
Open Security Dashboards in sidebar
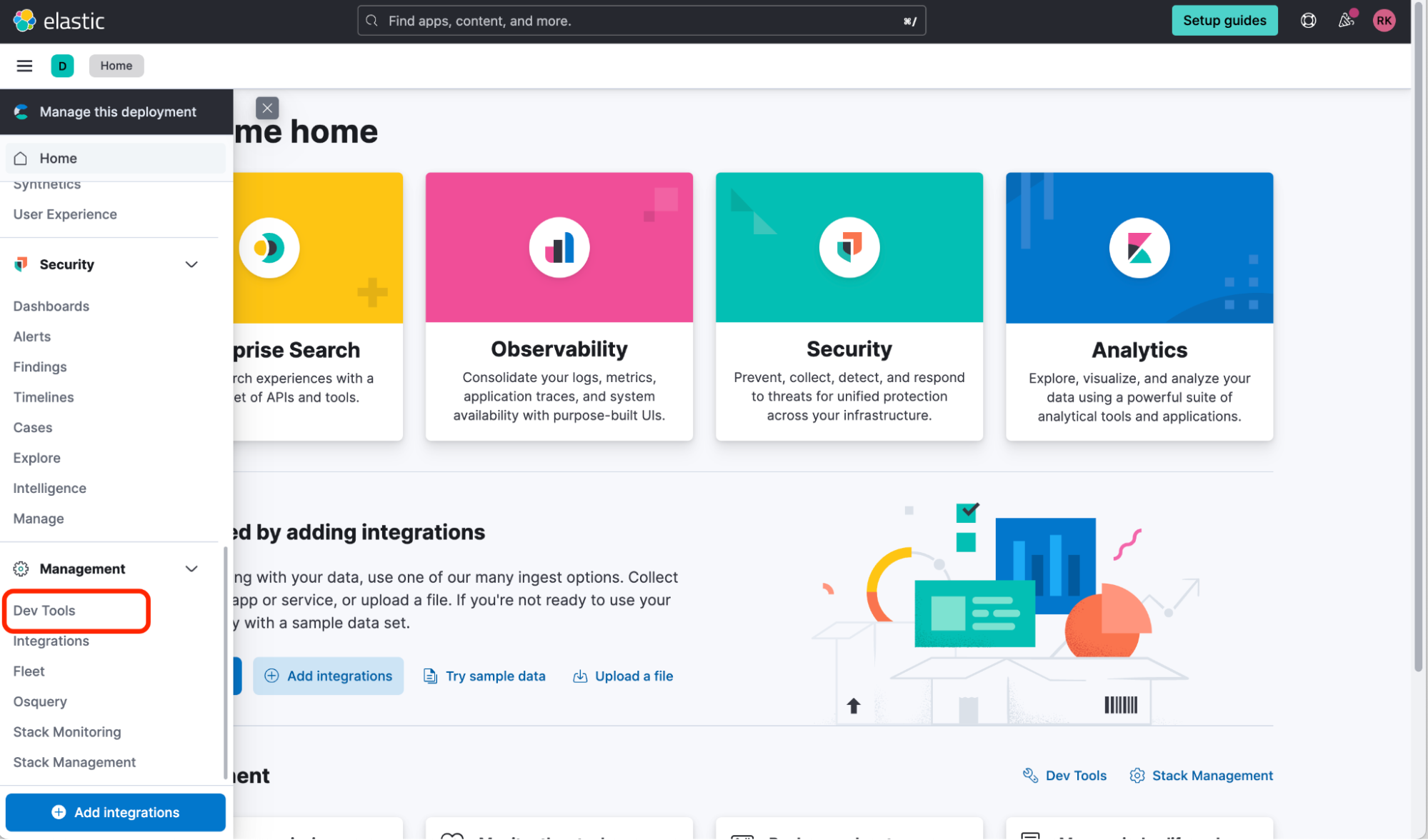point(51,306)
